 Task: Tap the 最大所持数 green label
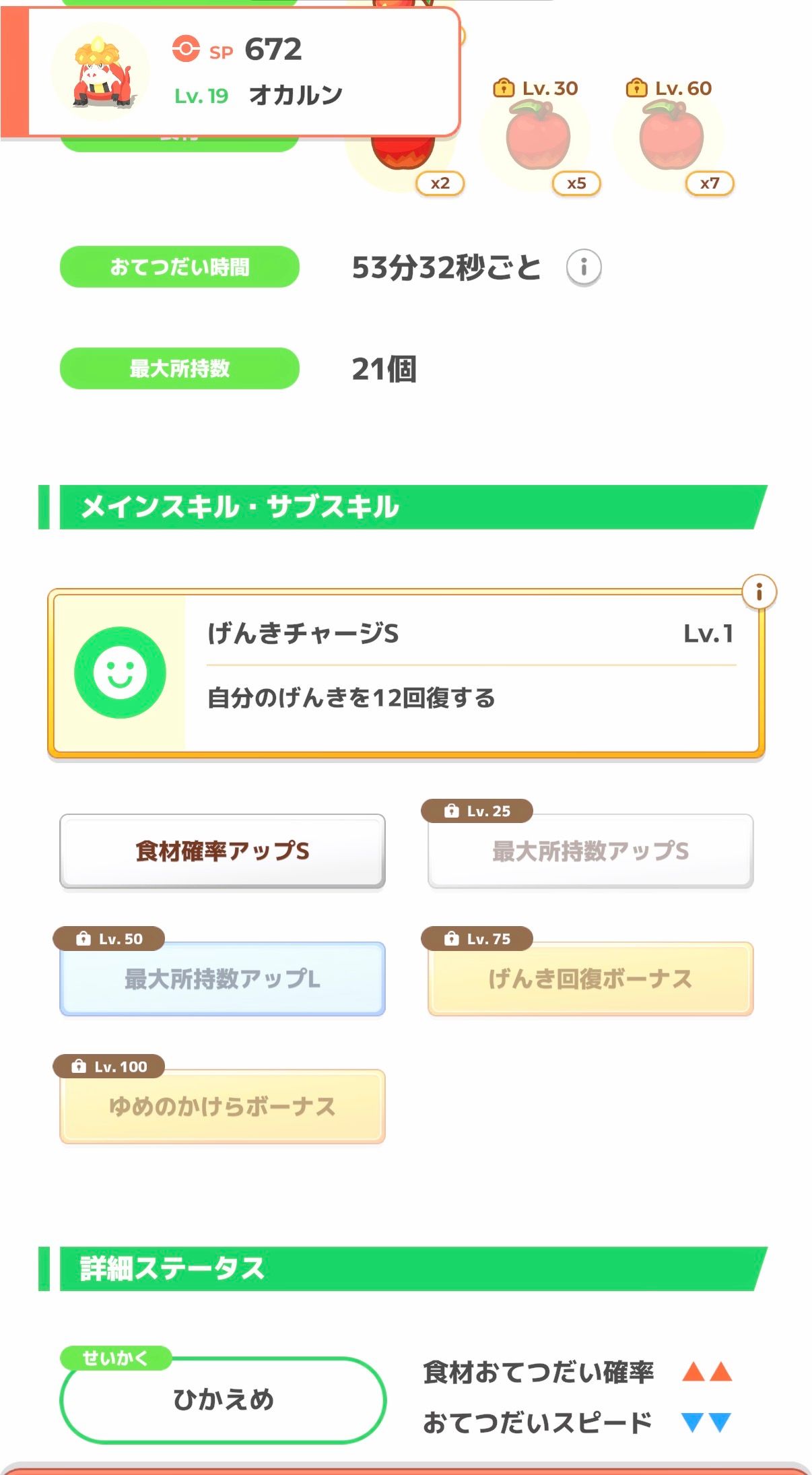179,368
